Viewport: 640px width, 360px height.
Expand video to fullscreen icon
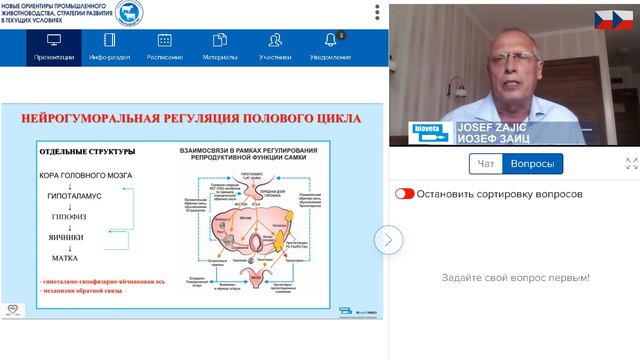(x=632, y=164)
